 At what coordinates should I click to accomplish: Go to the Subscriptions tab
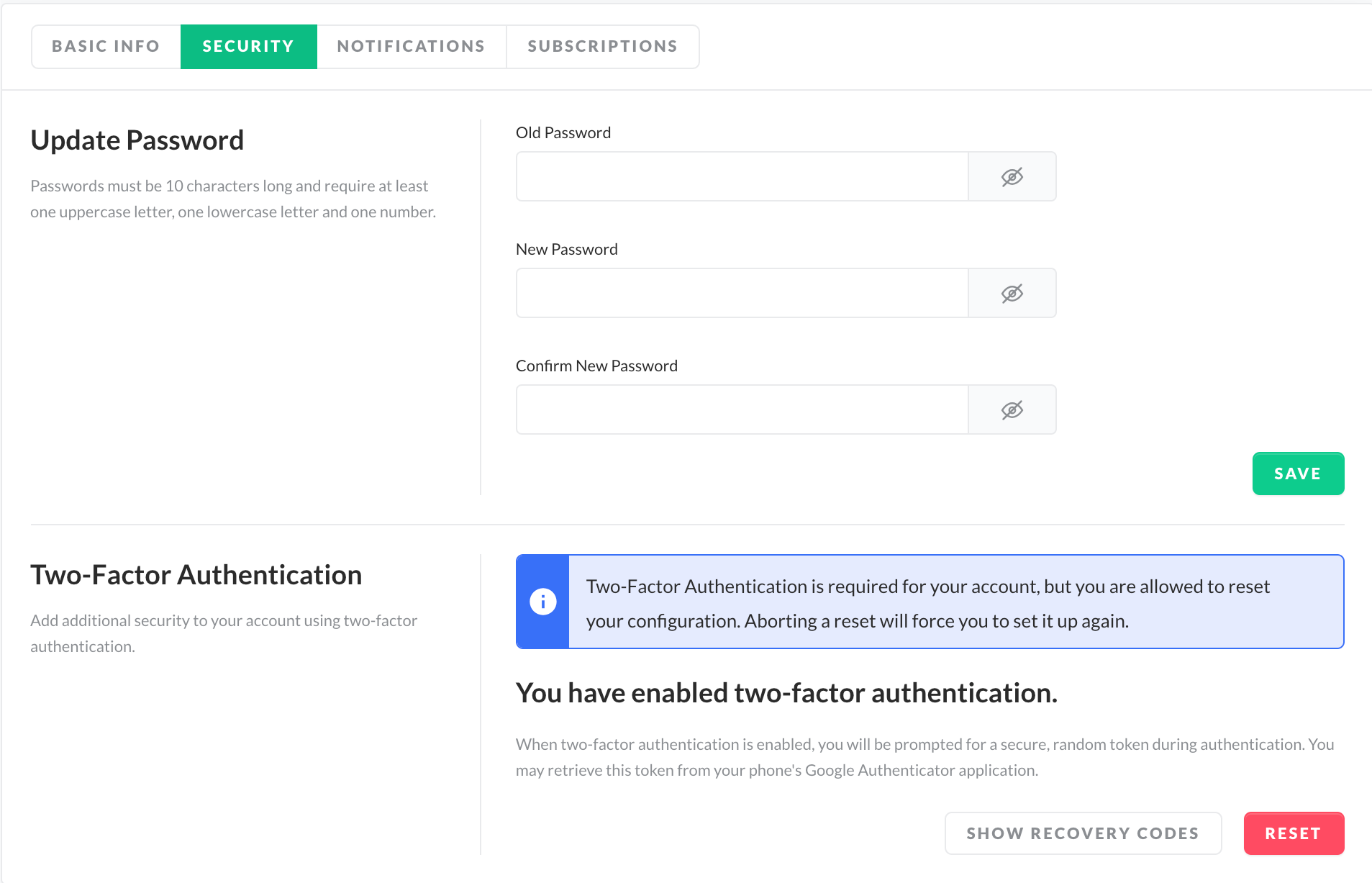point(602,47)
